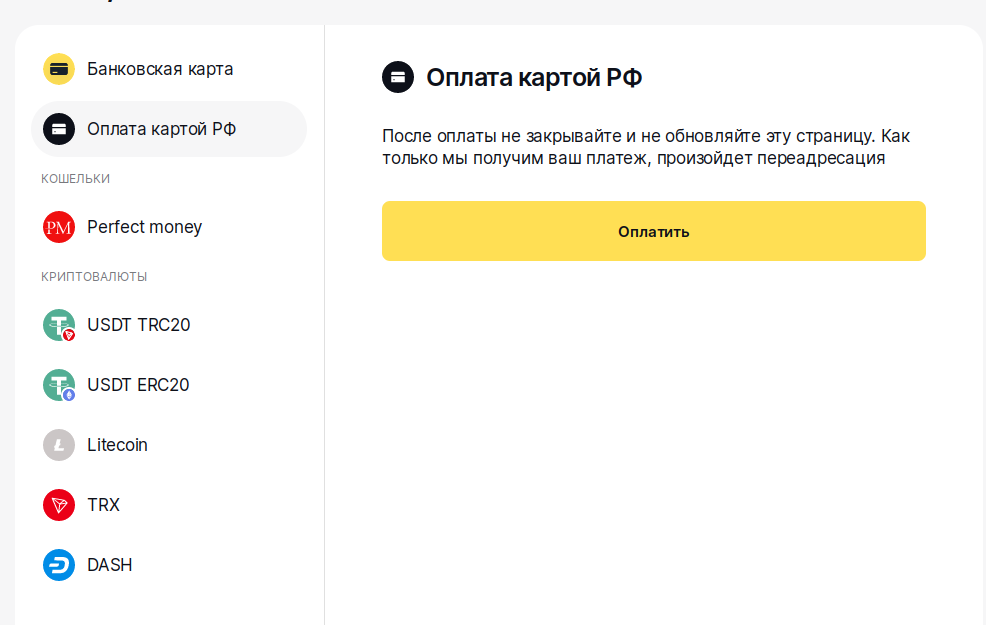Click the USDT TRC20 Tether icon
This screenshot has width=986, height=625.
click(59, 325)
